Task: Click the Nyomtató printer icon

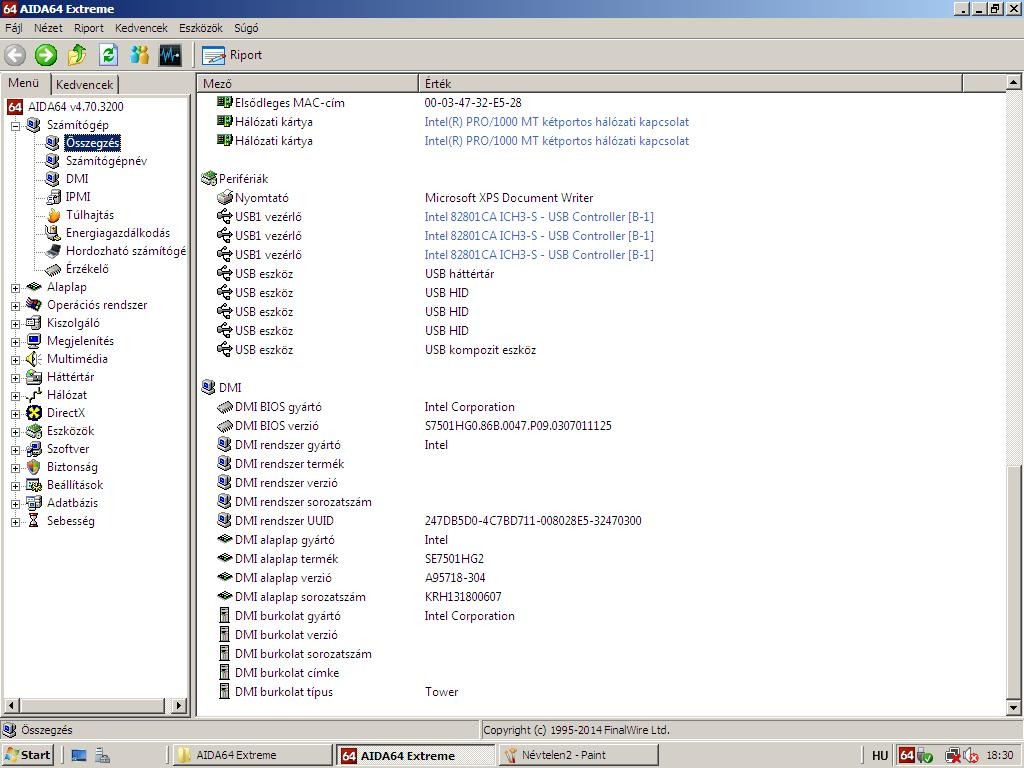Action: [x=225, y=197]
